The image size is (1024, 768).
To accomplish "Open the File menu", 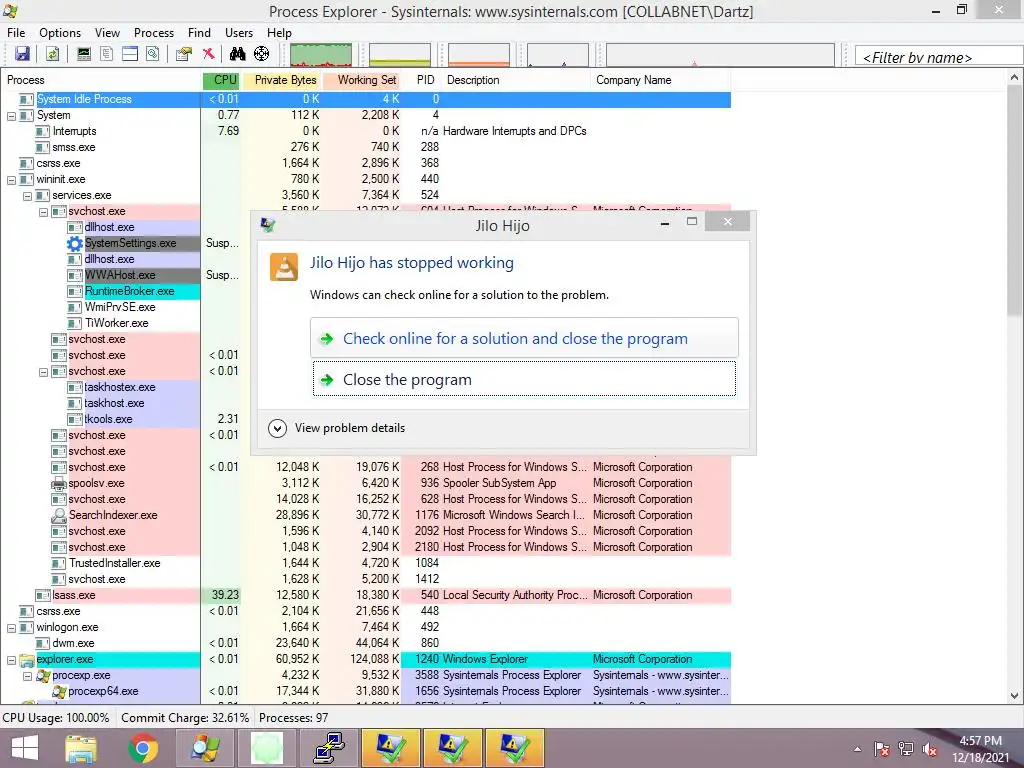I will tap(16, 33).
